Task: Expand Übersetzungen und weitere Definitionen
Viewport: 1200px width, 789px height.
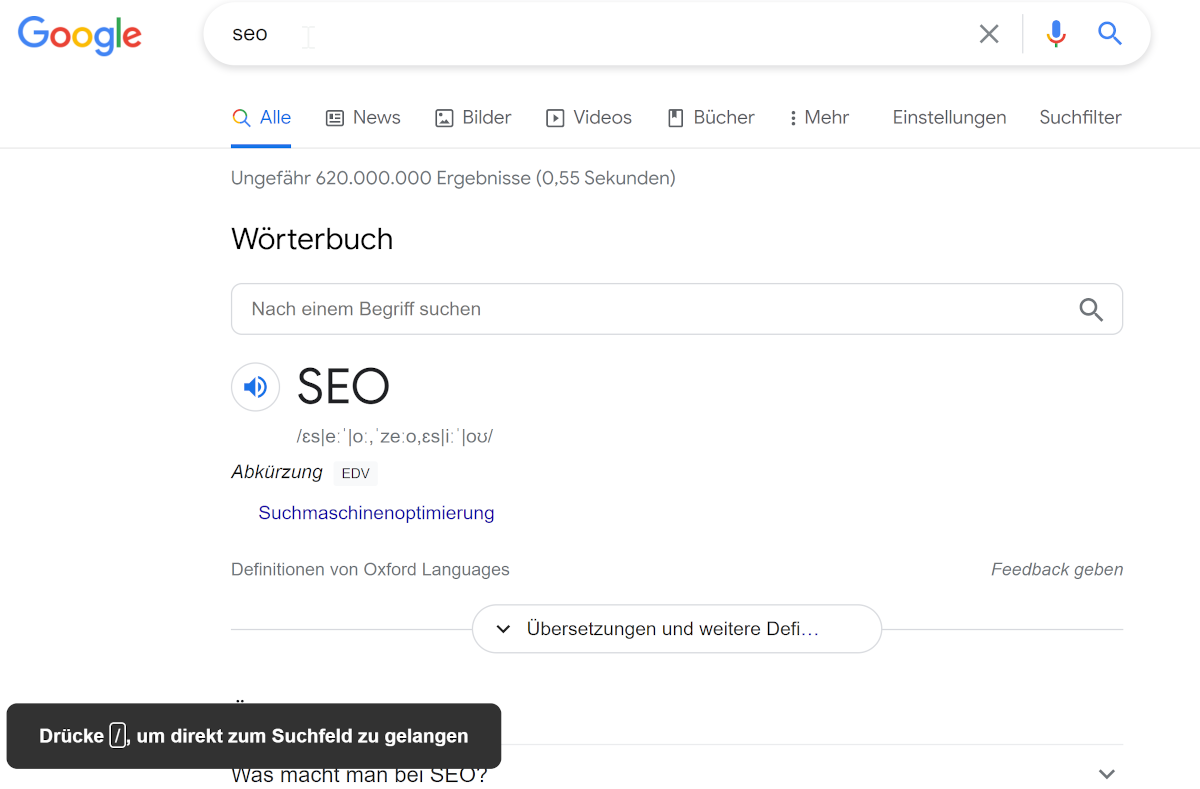Action: [676, 628]
